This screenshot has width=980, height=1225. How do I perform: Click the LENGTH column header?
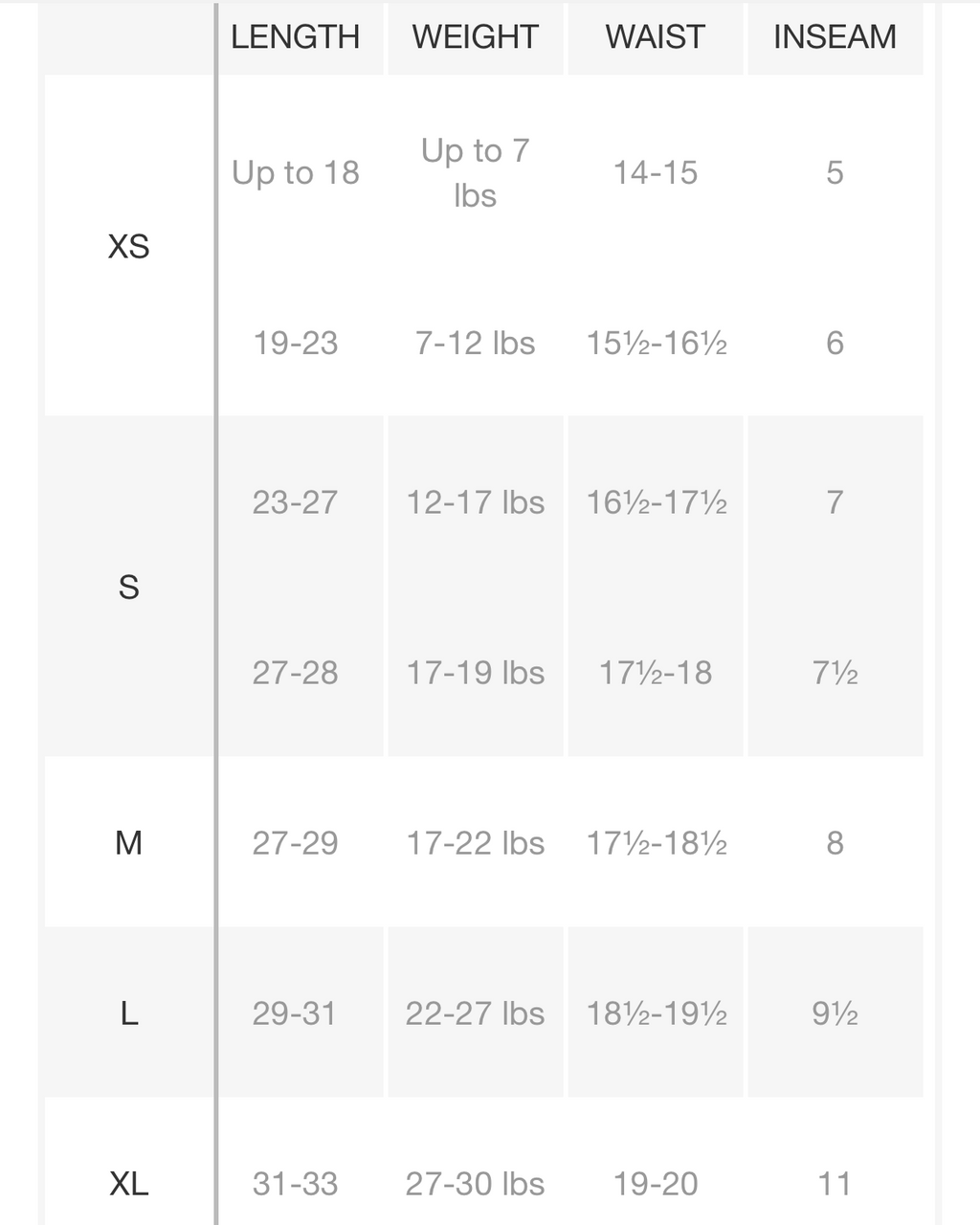coord(295,37)
